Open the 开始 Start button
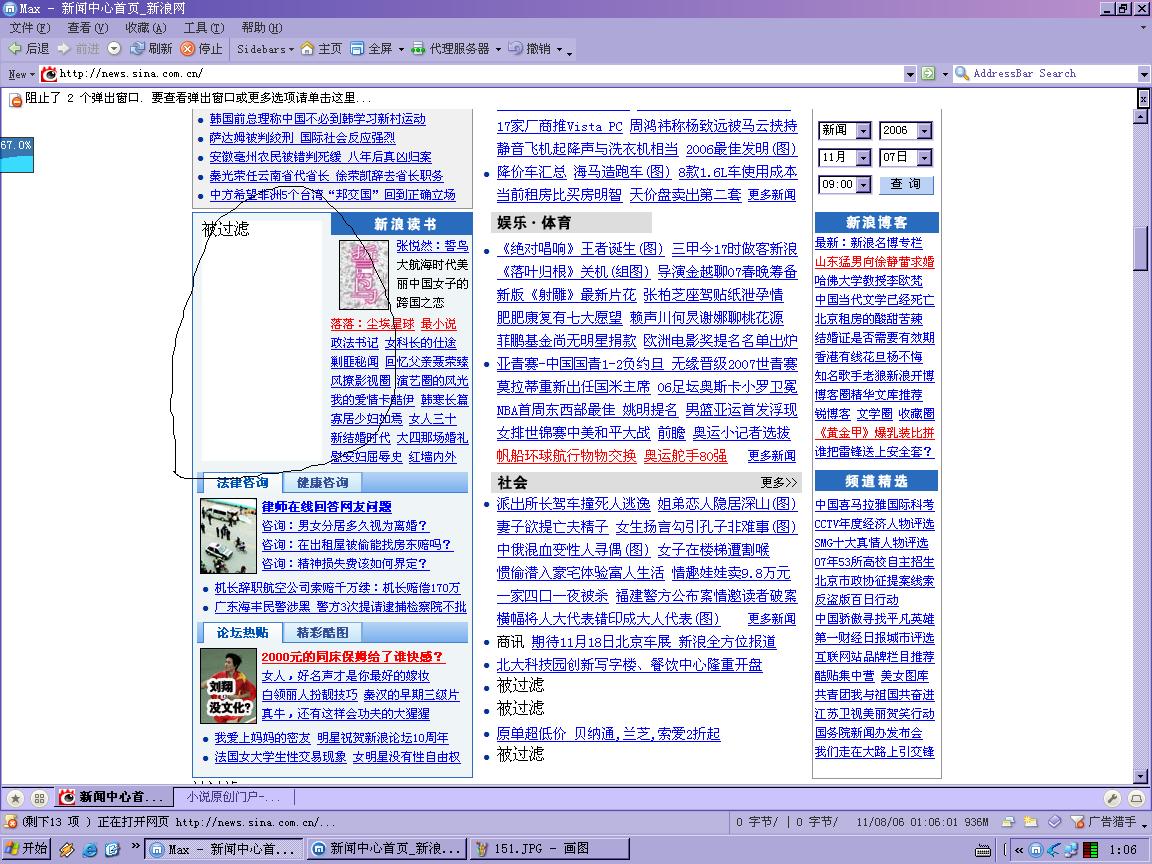 point(27,849)
